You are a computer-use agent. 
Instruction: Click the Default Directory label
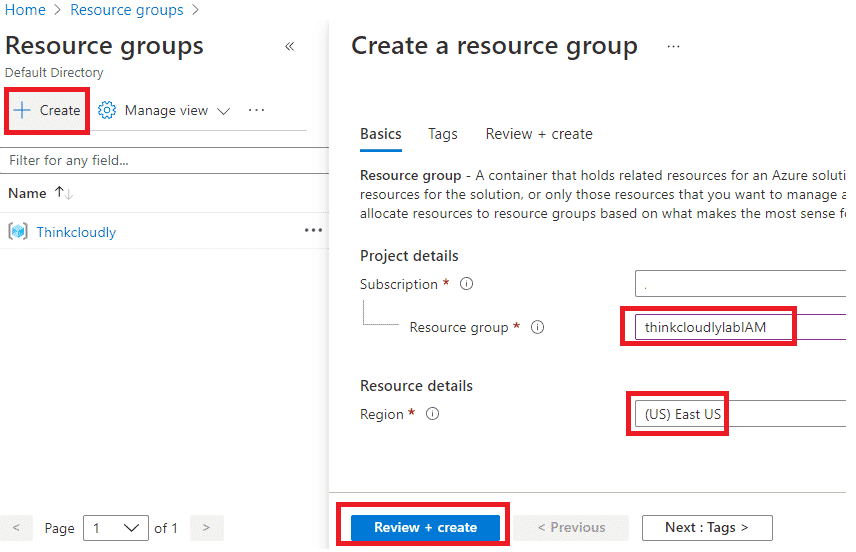pos(54,73)
